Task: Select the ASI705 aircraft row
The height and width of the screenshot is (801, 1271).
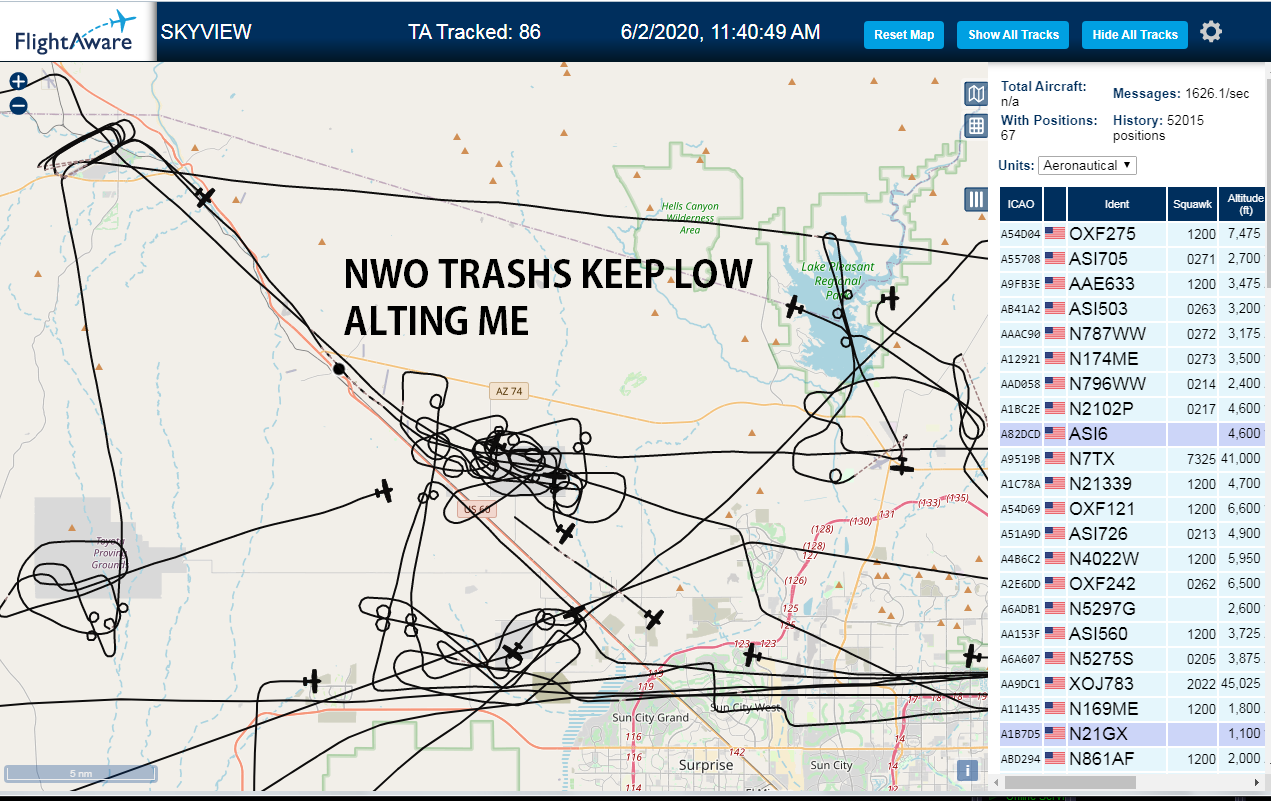Action: point(1133,259)
